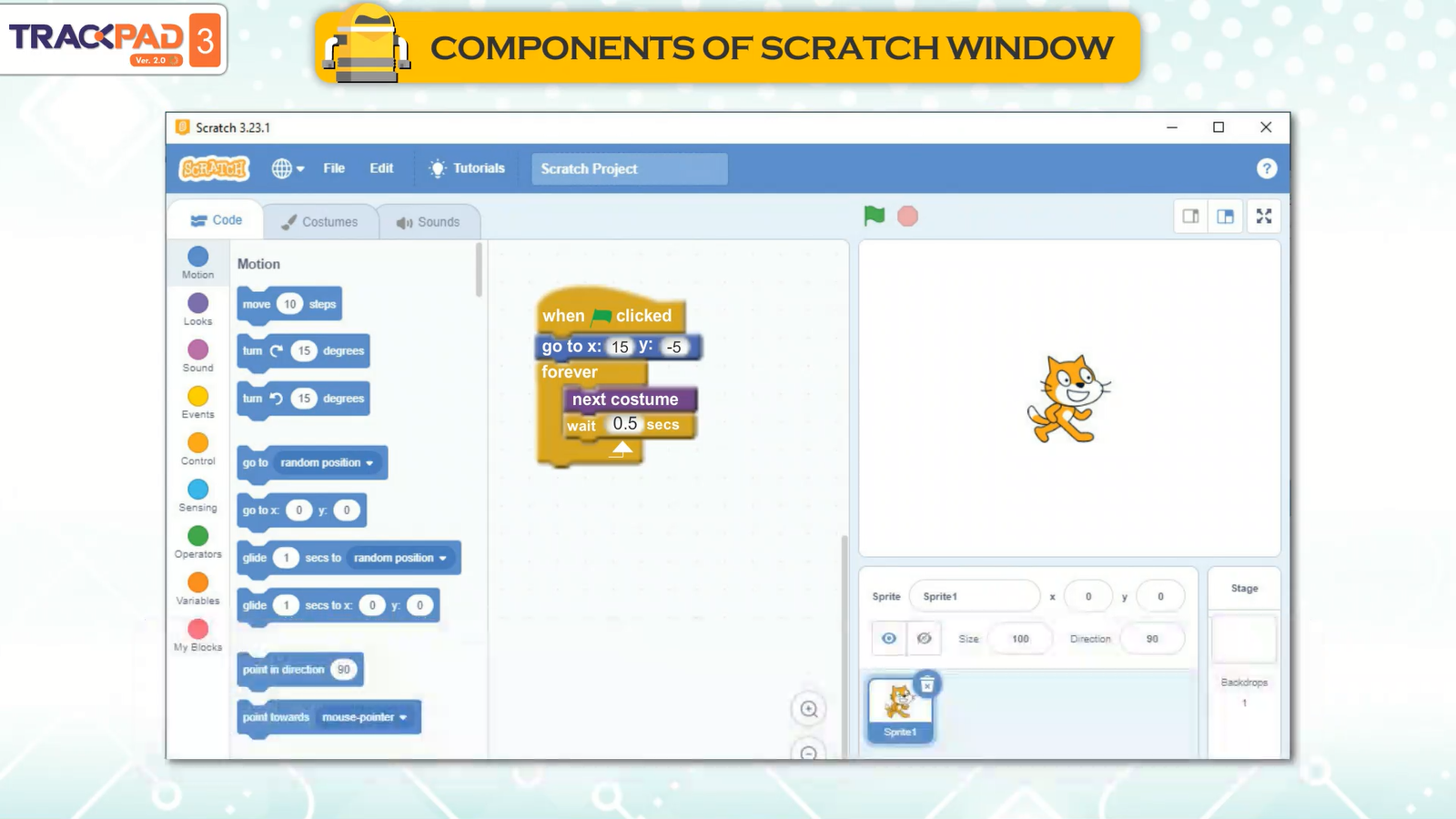The height and width of the screenshot is (819, 1456).
Task: Edit the sprite x coordinate field
Action: (x=1087, y=596)
